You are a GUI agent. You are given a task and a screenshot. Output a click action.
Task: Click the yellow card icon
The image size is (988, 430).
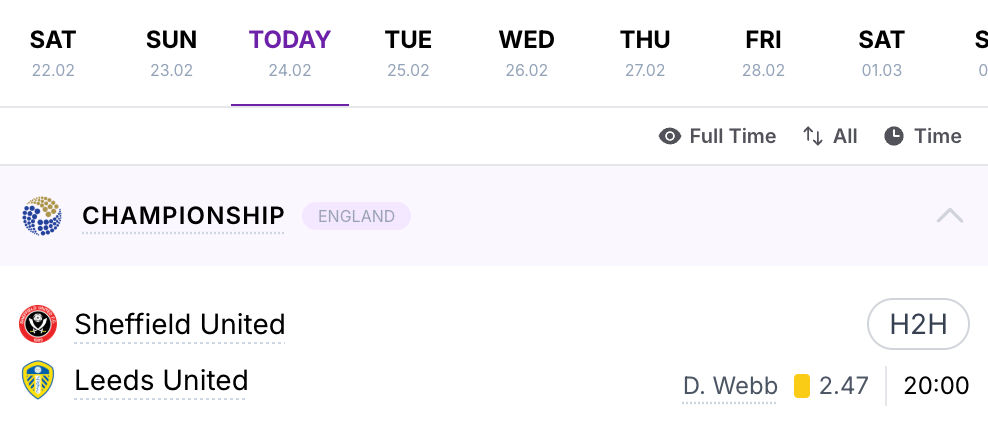(801, 386)
